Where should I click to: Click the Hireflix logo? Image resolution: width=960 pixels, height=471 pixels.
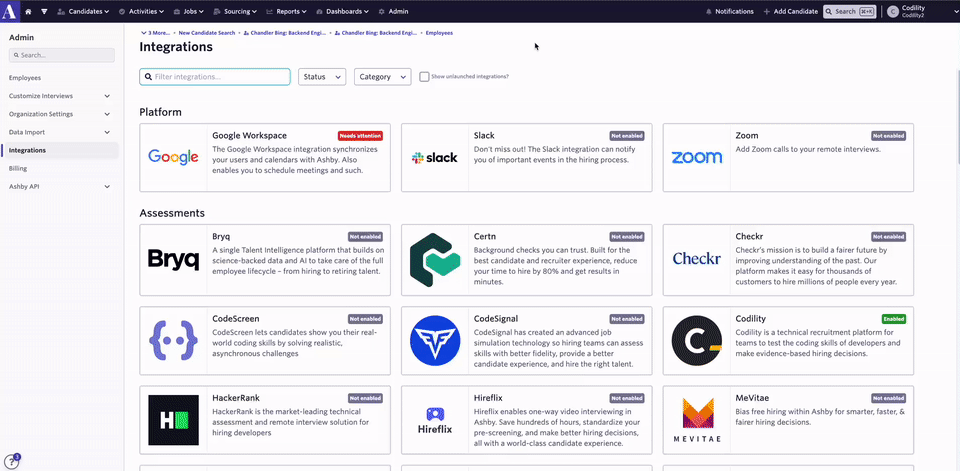[x=435, y=420]
